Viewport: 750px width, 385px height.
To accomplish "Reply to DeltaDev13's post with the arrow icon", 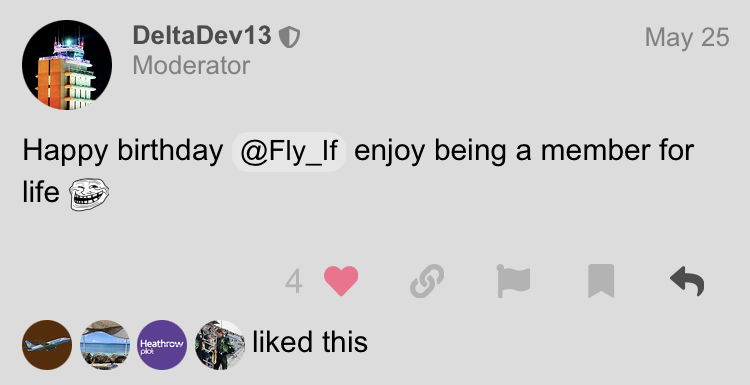I will (x=687, y=281).
